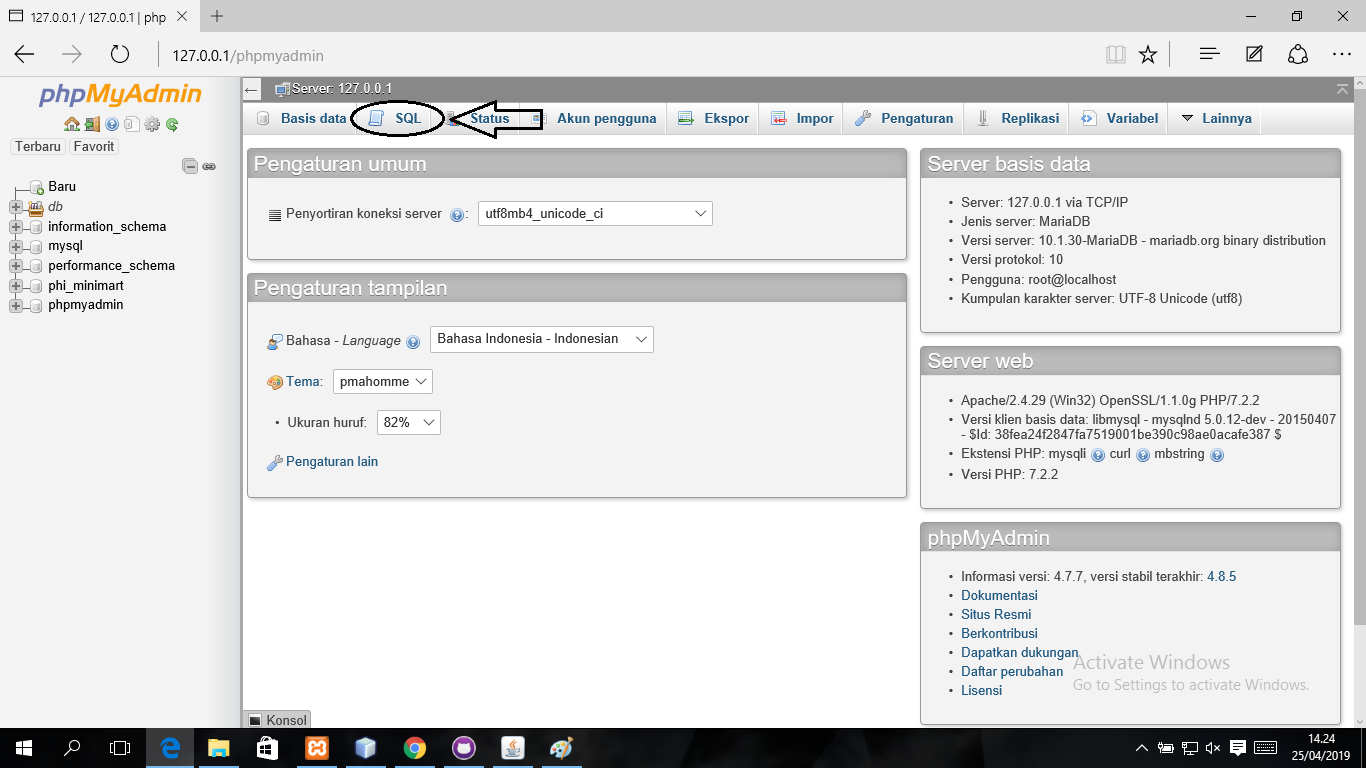
Task: Collapse all databases with the minus icon
Action: click(x=190, y=166)
